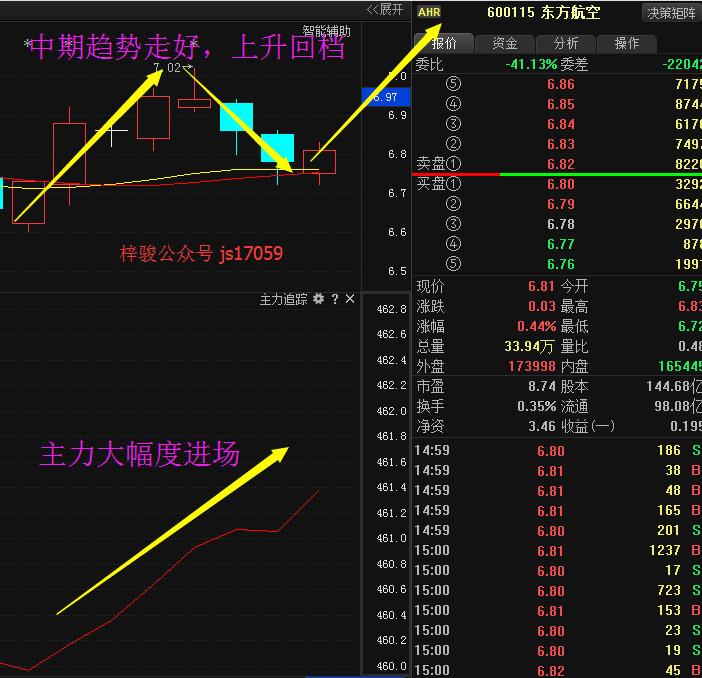Click 卖盘① price 6.82

coord(561,164)
